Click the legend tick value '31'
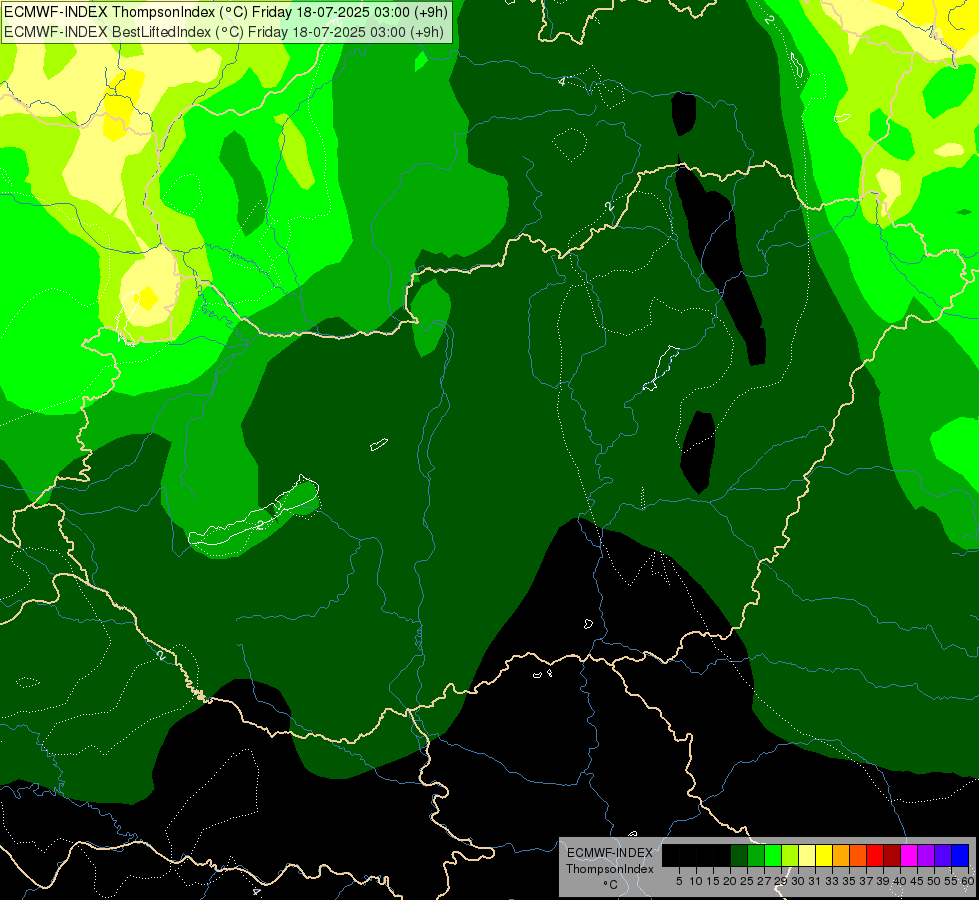Image resolution: width=979 pixels, height=900 pixels. 815,881
